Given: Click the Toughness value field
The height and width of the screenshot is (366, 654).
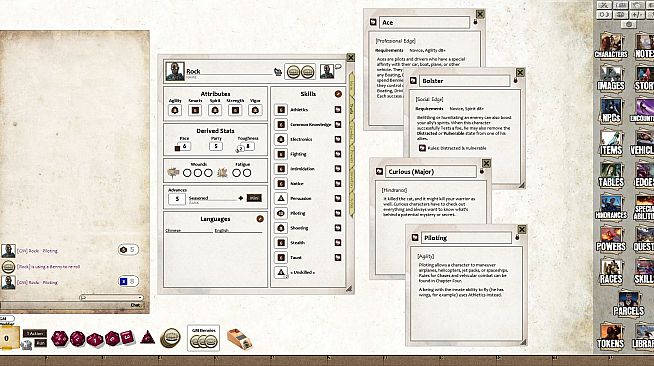Looking at the screenshot, I should coord(248,146).
